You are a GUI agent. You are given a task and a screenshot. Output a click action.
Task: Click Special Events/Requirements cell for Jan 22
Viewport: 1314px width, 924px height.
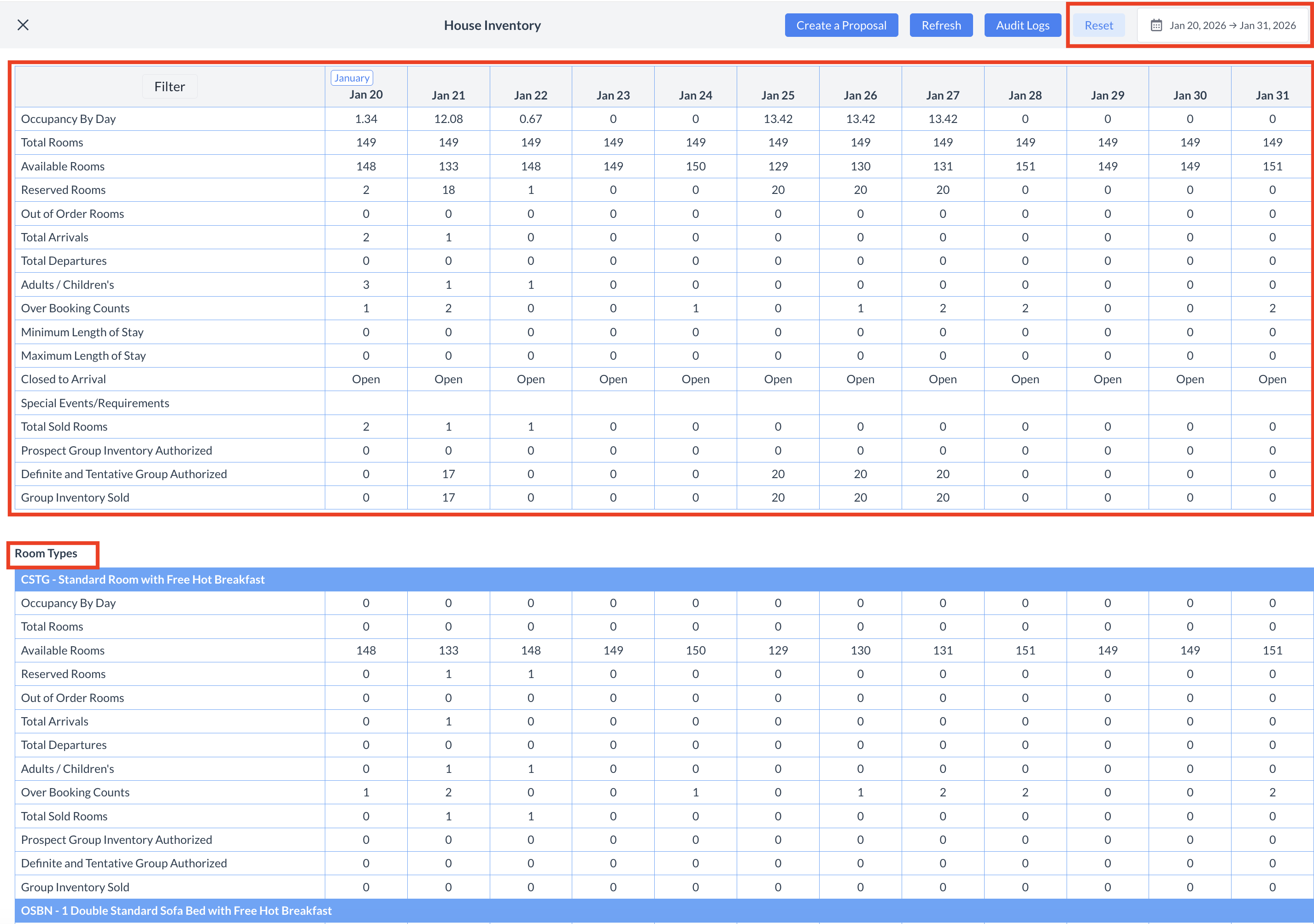point(530,403)
